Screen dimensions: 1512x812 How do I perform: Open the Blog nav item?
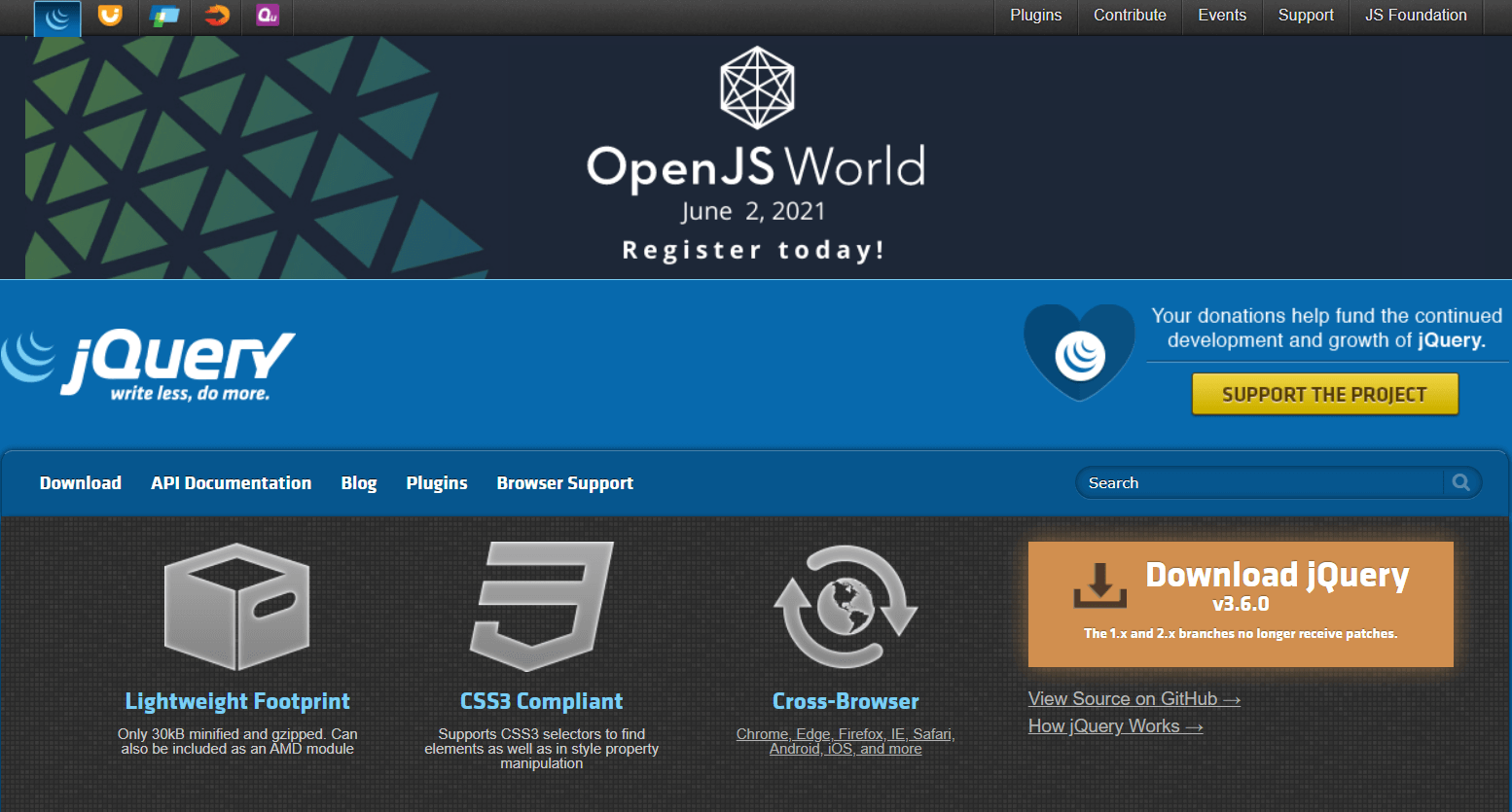359,483
